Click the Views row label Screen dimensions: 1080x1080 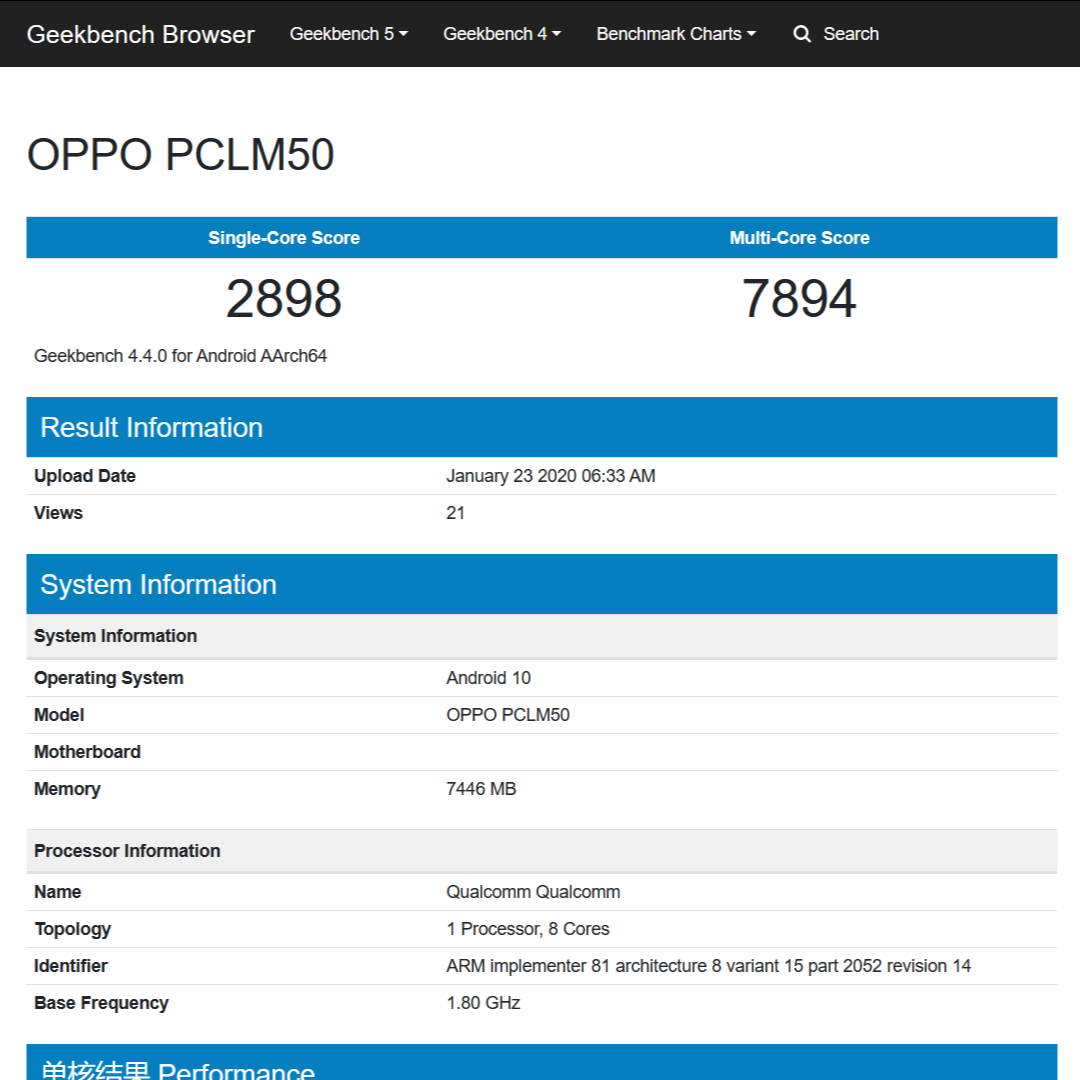[59, 513]
